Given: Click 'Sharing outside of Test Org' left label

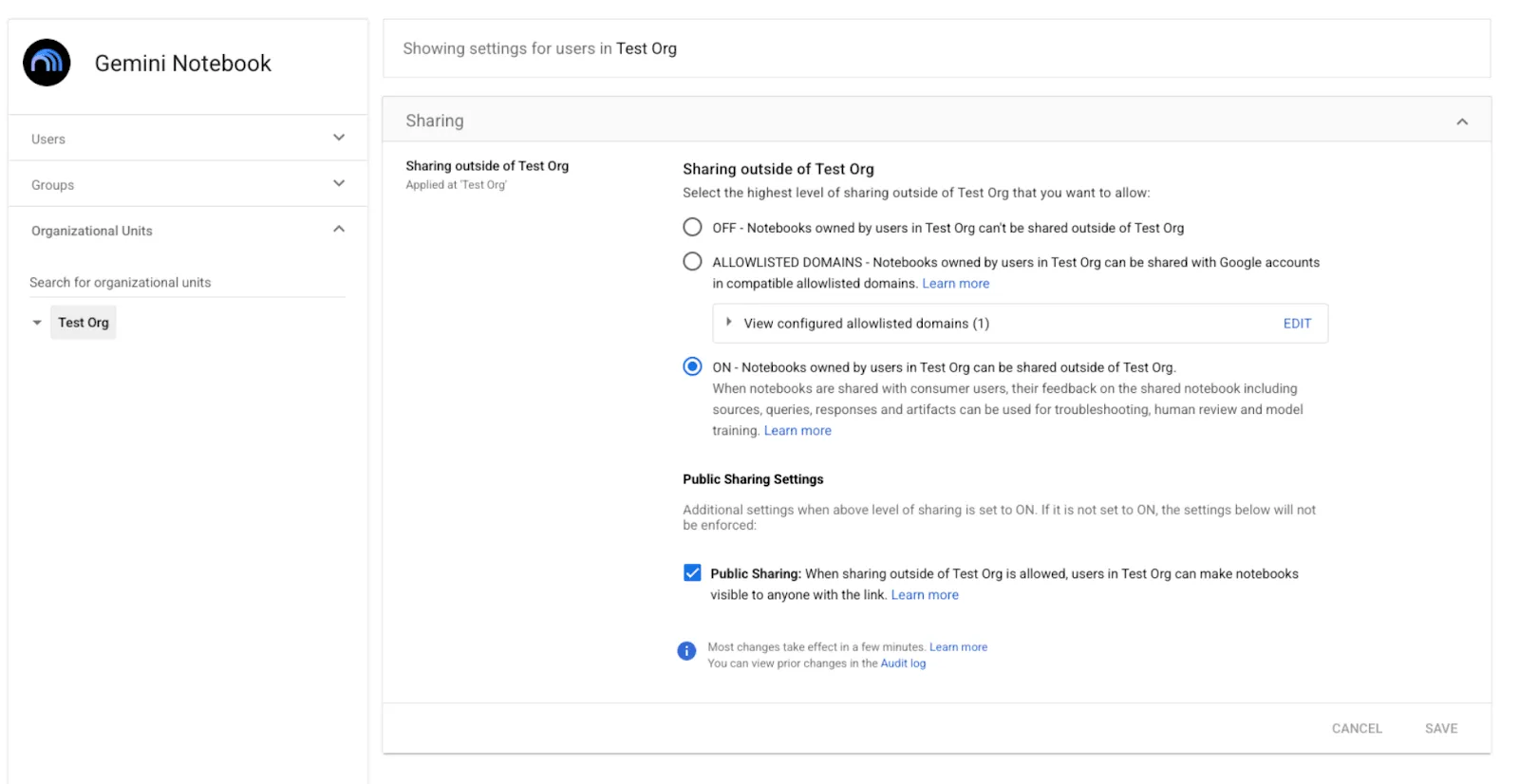Looking at the screenshot, I should (x=487, y=165).
